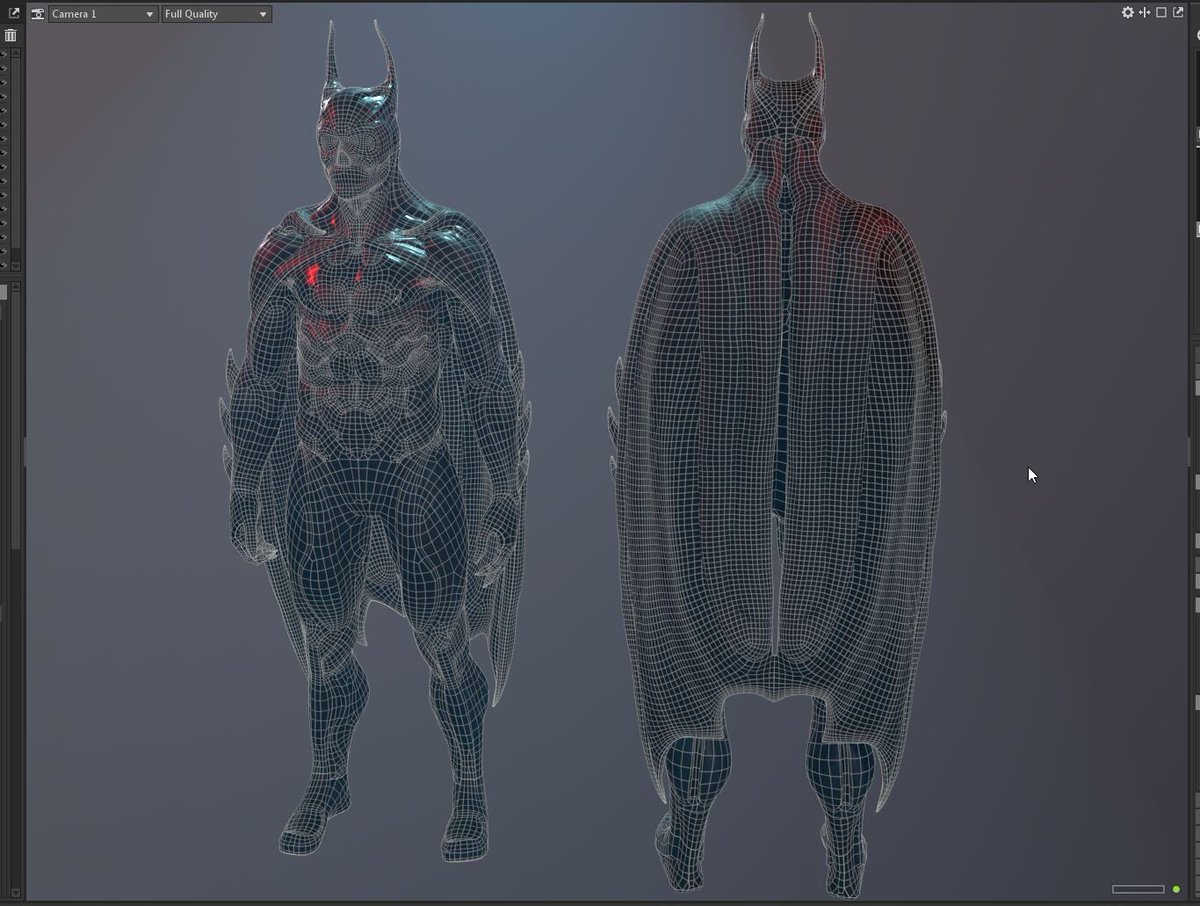Click the trash can delete icon
Viewport: 1200px width, 906px height.
tap(10, 35)
